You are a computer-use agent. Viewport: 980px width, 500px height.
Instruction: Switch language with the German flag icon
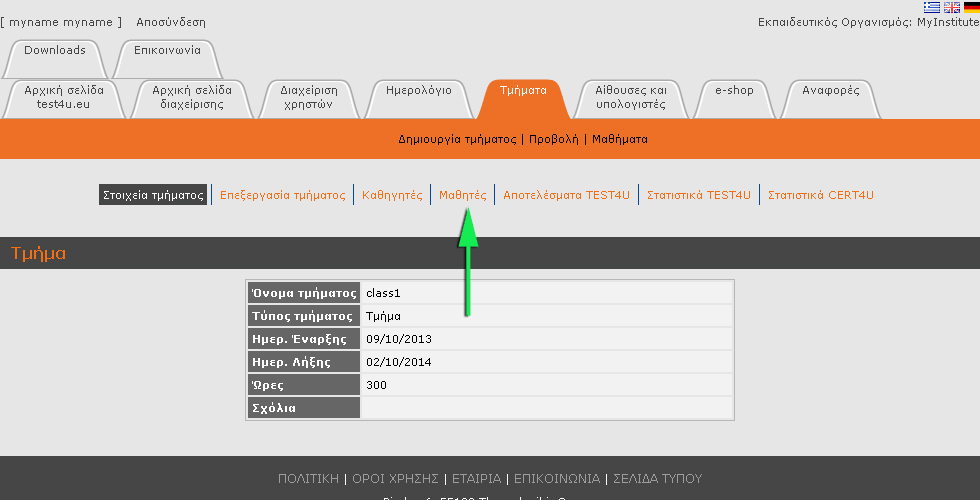971,7
